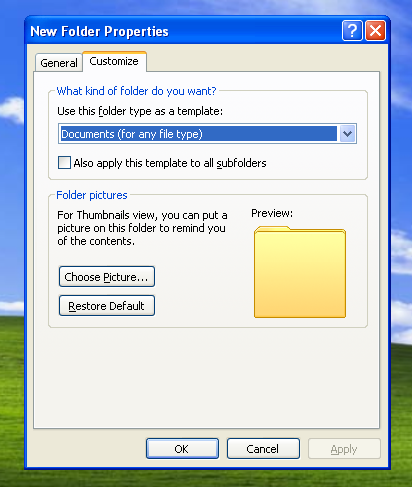This screenshot has height=487, width=412.
Task: Click the 'Use this folder type as a template:' label
Action: (140, 111)
